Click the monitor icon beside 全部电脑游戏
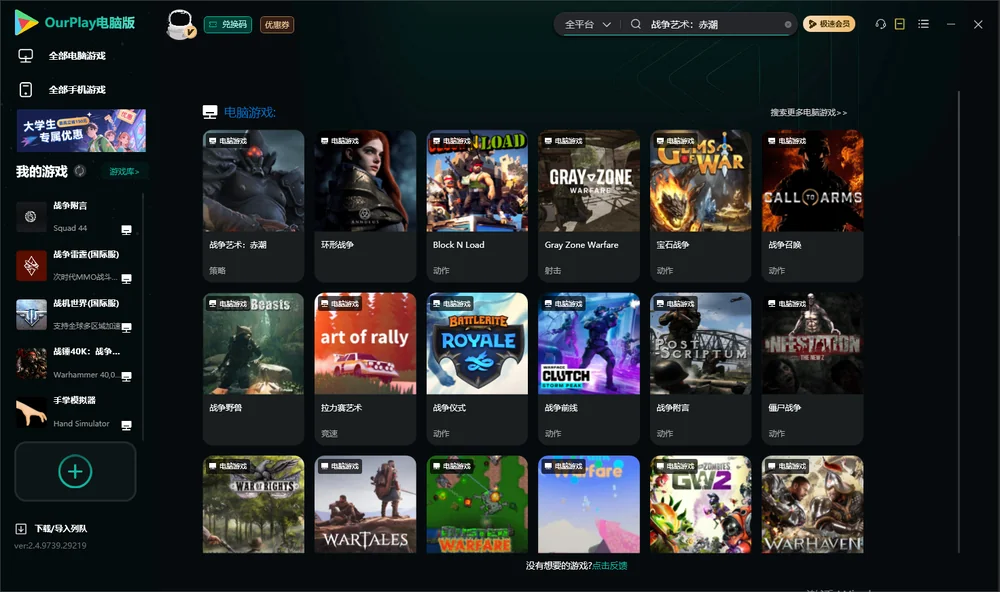The height and width of the screenshot is (592, 1000). pyautogui.click(x=26, y=56)
